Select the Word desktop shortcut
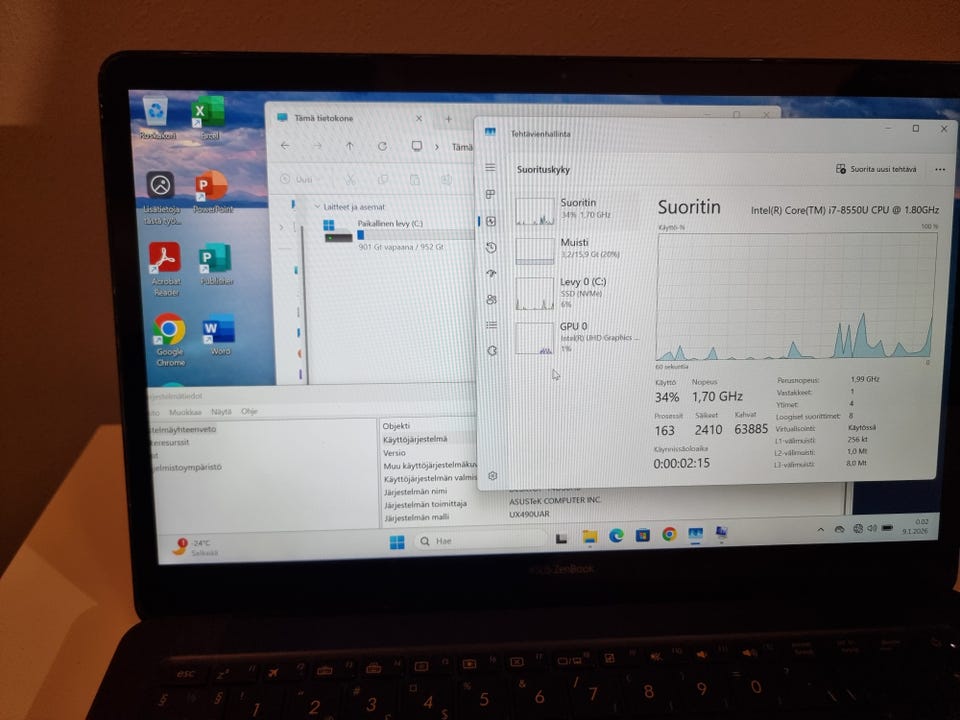 click(219, 336)
